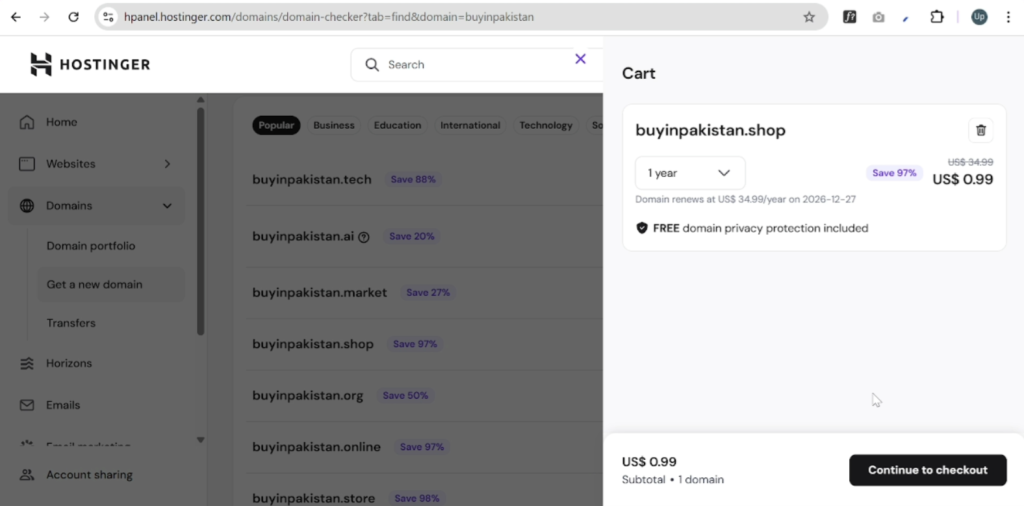The width and height of the screenshot is (1024, 506).
Task: Open the browser extensions puzzle icon
Action: (x=937, y=17)
